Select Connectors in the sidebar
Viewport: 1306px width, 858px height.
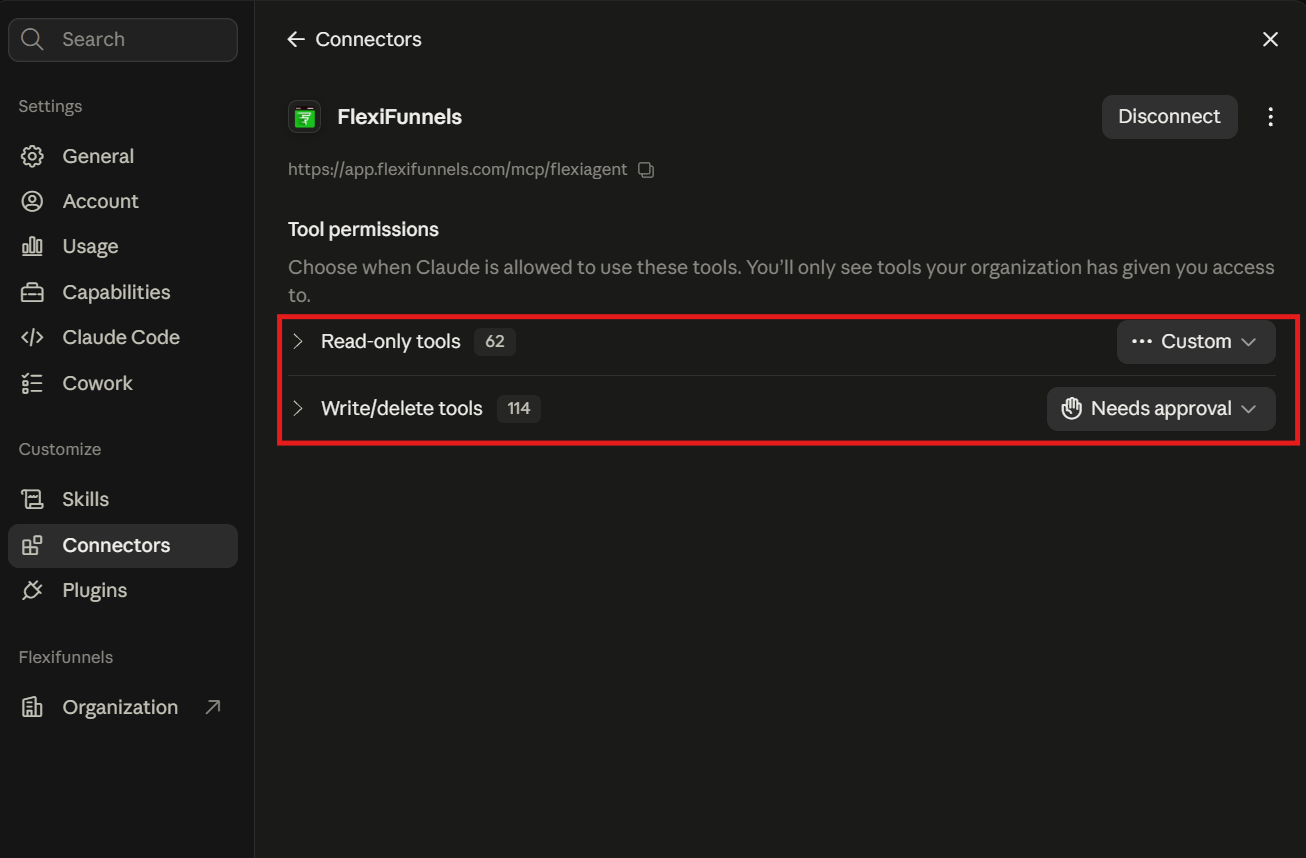(x=123, y=545)
